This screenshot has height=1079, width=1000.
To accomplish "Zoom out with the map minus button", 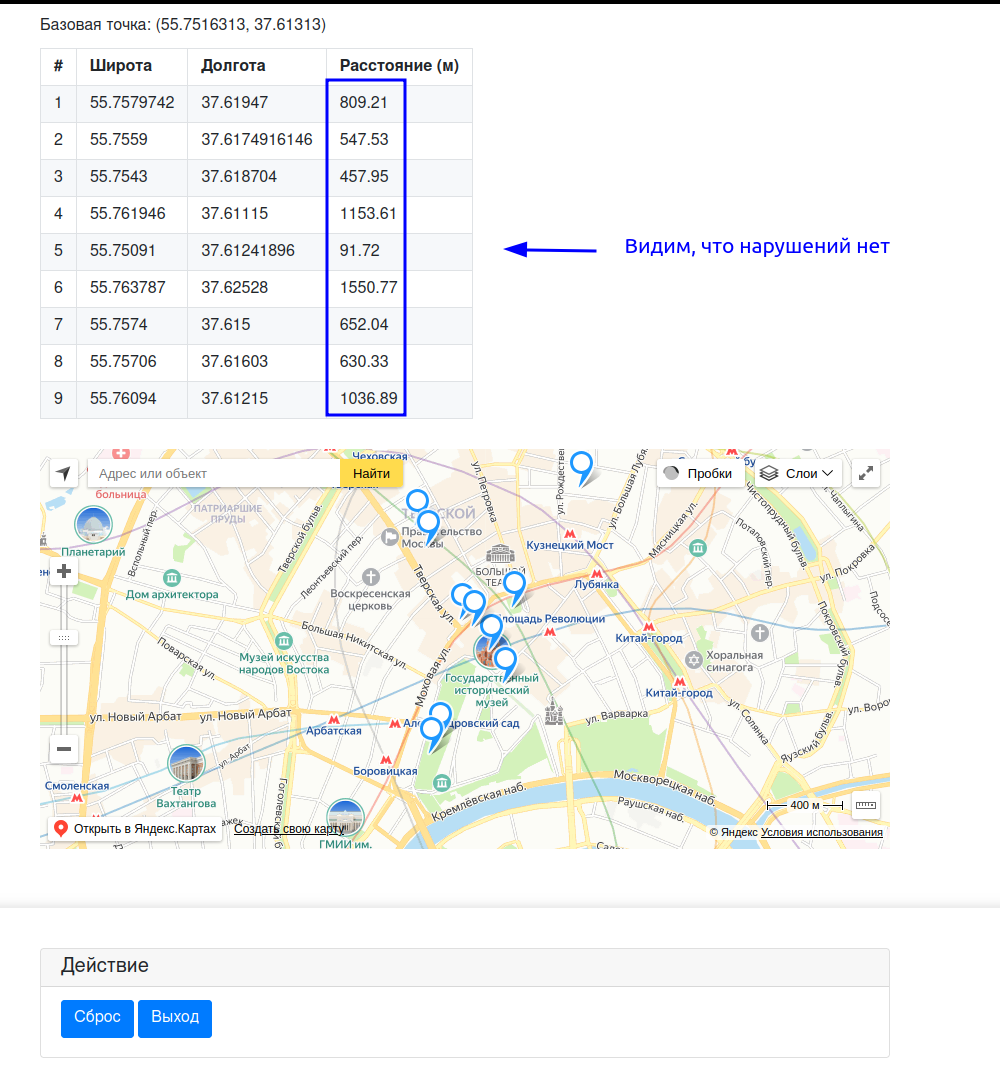I will pos(64,748).
